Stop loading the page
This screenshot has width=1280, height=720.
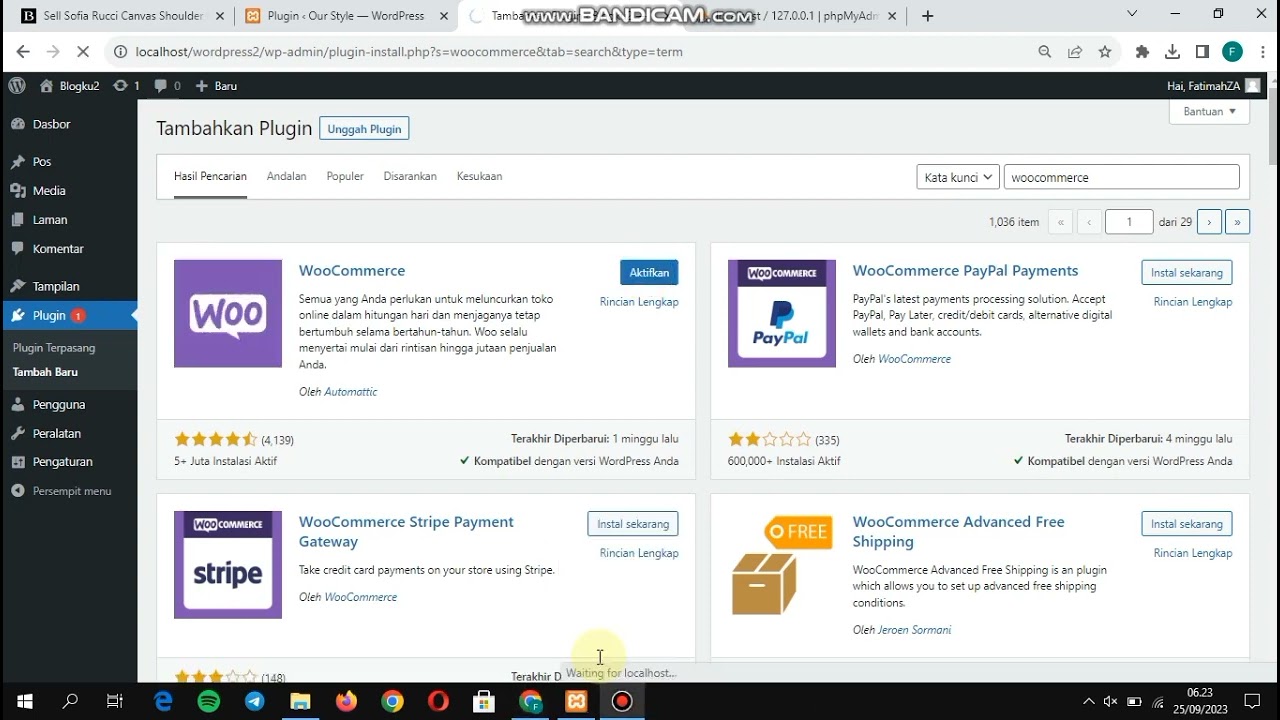coord(85,52)
